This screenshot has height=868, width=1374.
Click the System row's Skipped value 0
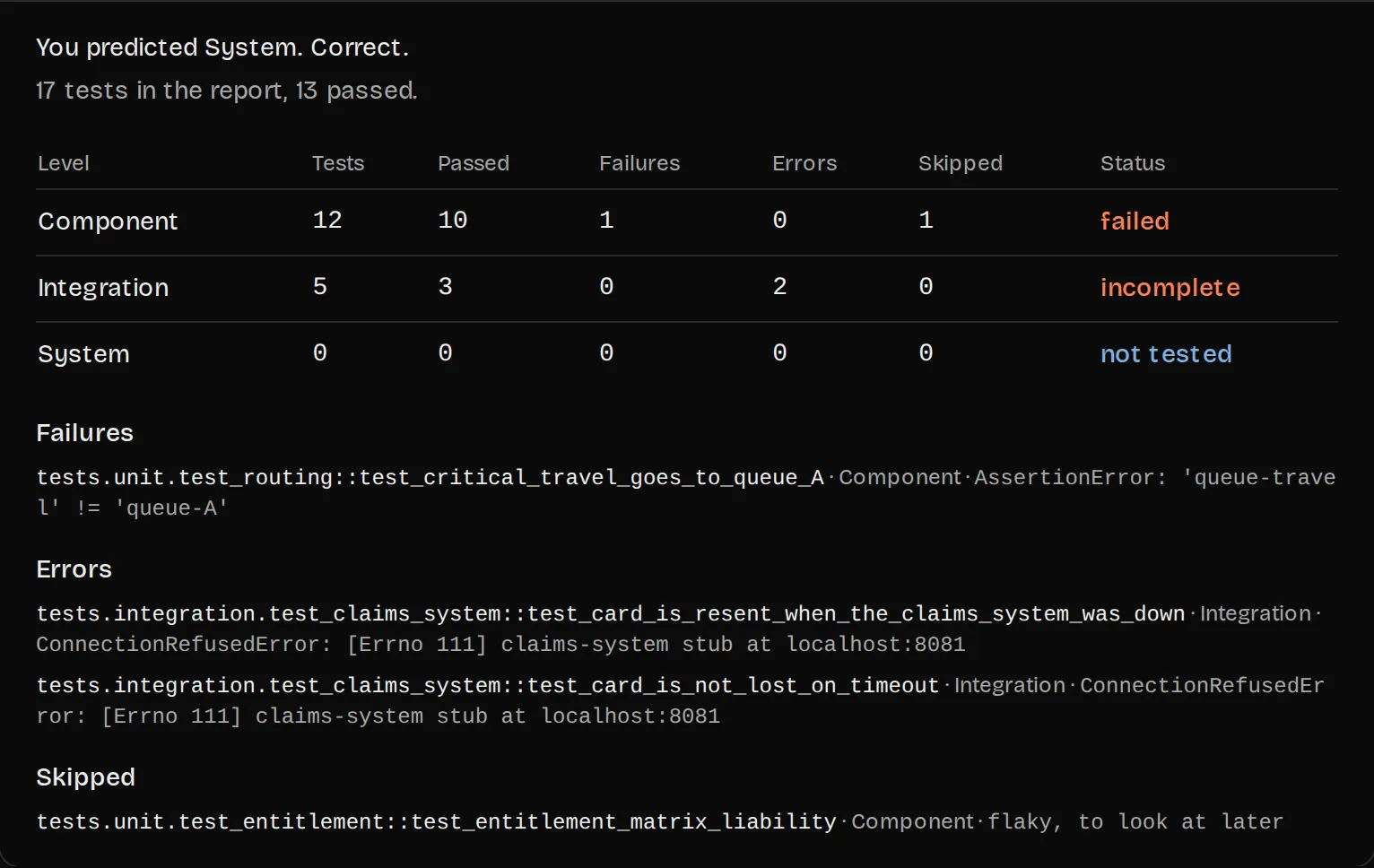pos(926,353)
